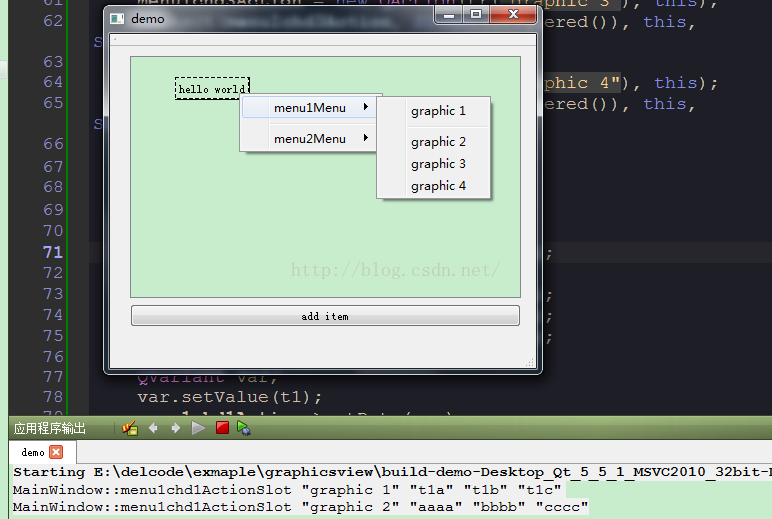
Task: Click output line containing "graphic 2"
Action: coord(300,507)
